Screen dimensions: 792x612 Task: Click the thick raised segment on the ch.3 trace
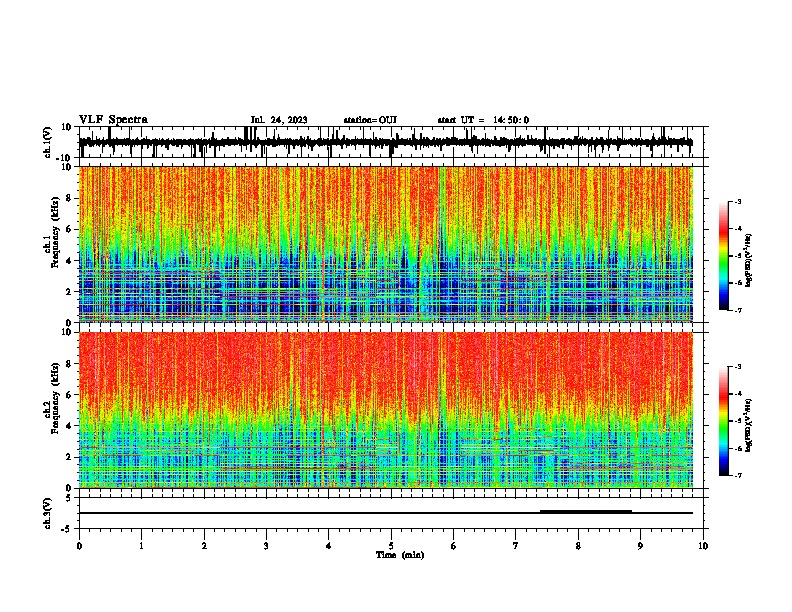[x=586, y=512]
